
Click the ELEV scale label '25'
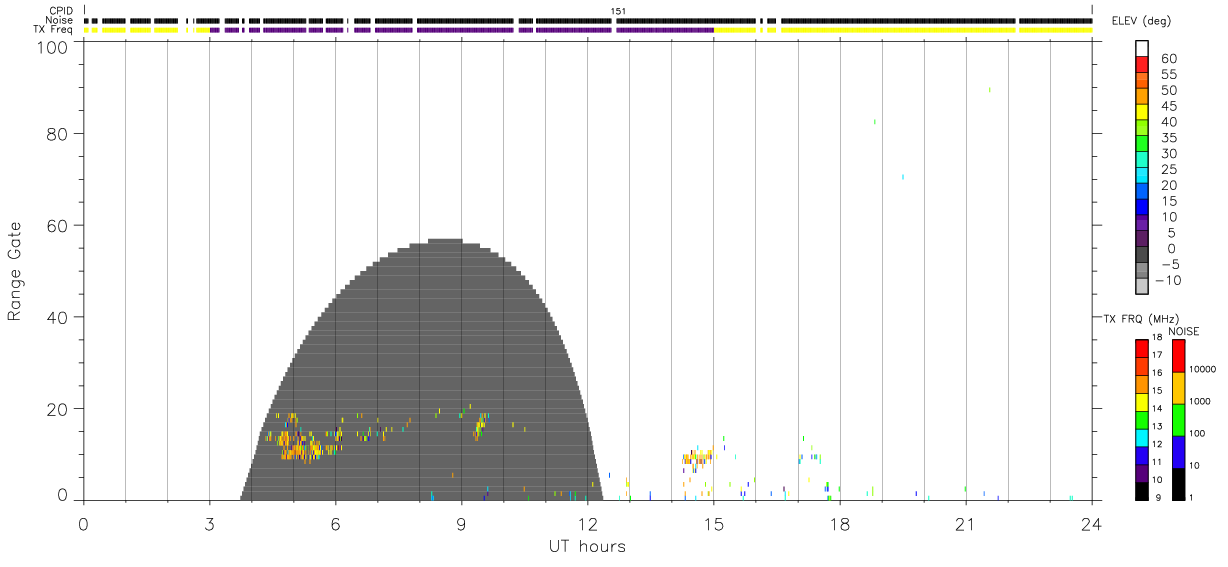(1169, 170)
